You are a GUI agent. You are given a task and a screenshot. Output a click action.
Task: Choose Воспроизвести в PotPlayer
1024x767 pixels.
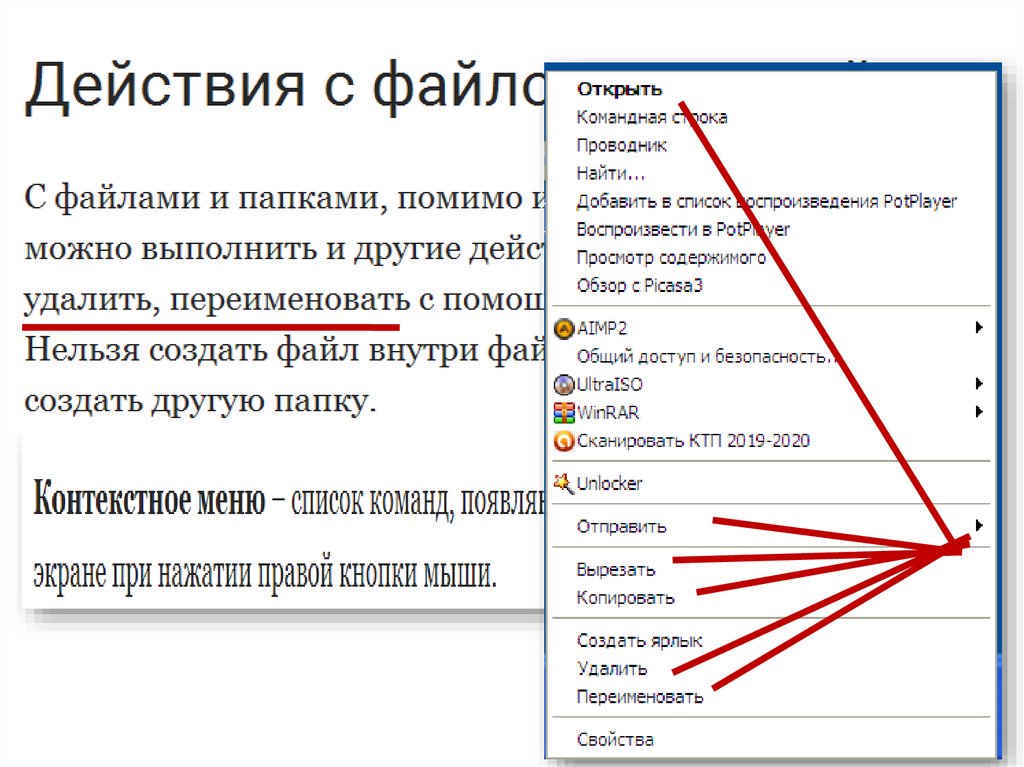point(683,229)
